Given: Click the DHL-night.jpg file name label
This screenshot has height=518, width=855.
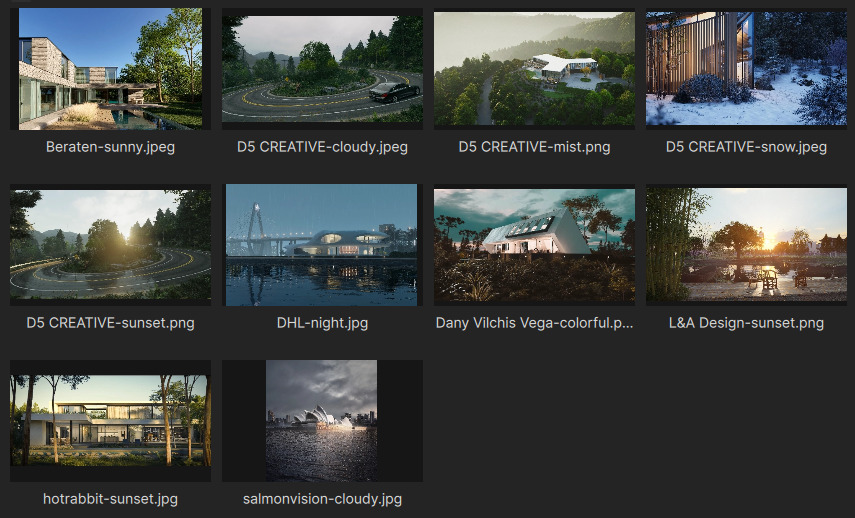Looking at the screenshot, I should (x=322, y=323).
